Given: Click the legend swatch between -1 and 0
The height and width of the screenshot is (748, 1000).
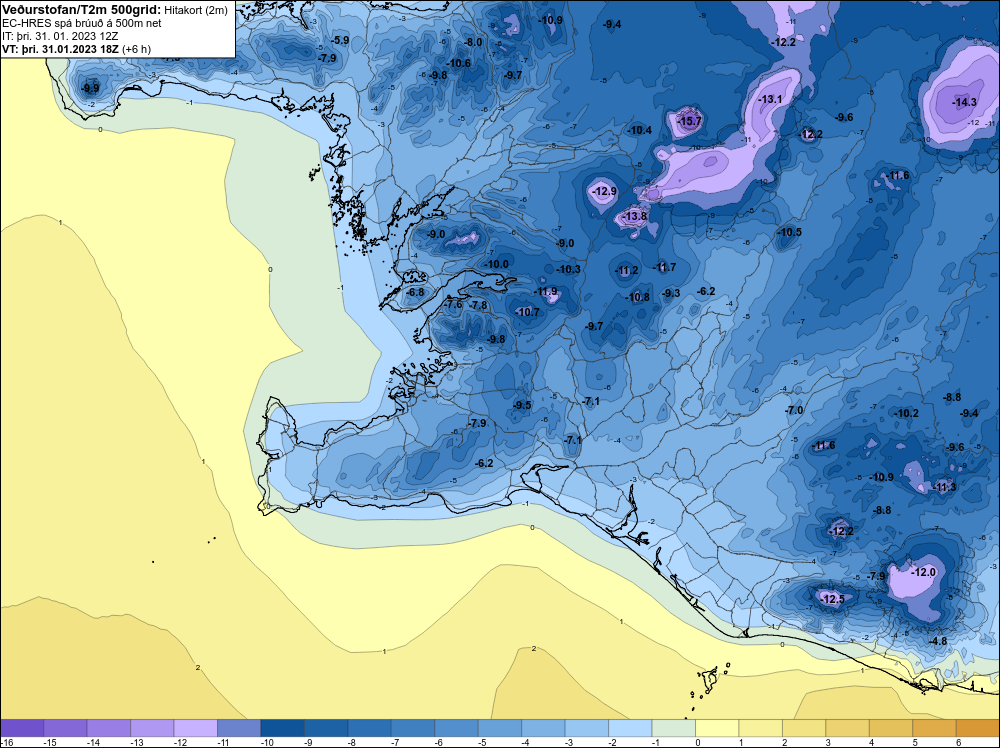Looking at the screenshot, I should click(x=673, y=728).
